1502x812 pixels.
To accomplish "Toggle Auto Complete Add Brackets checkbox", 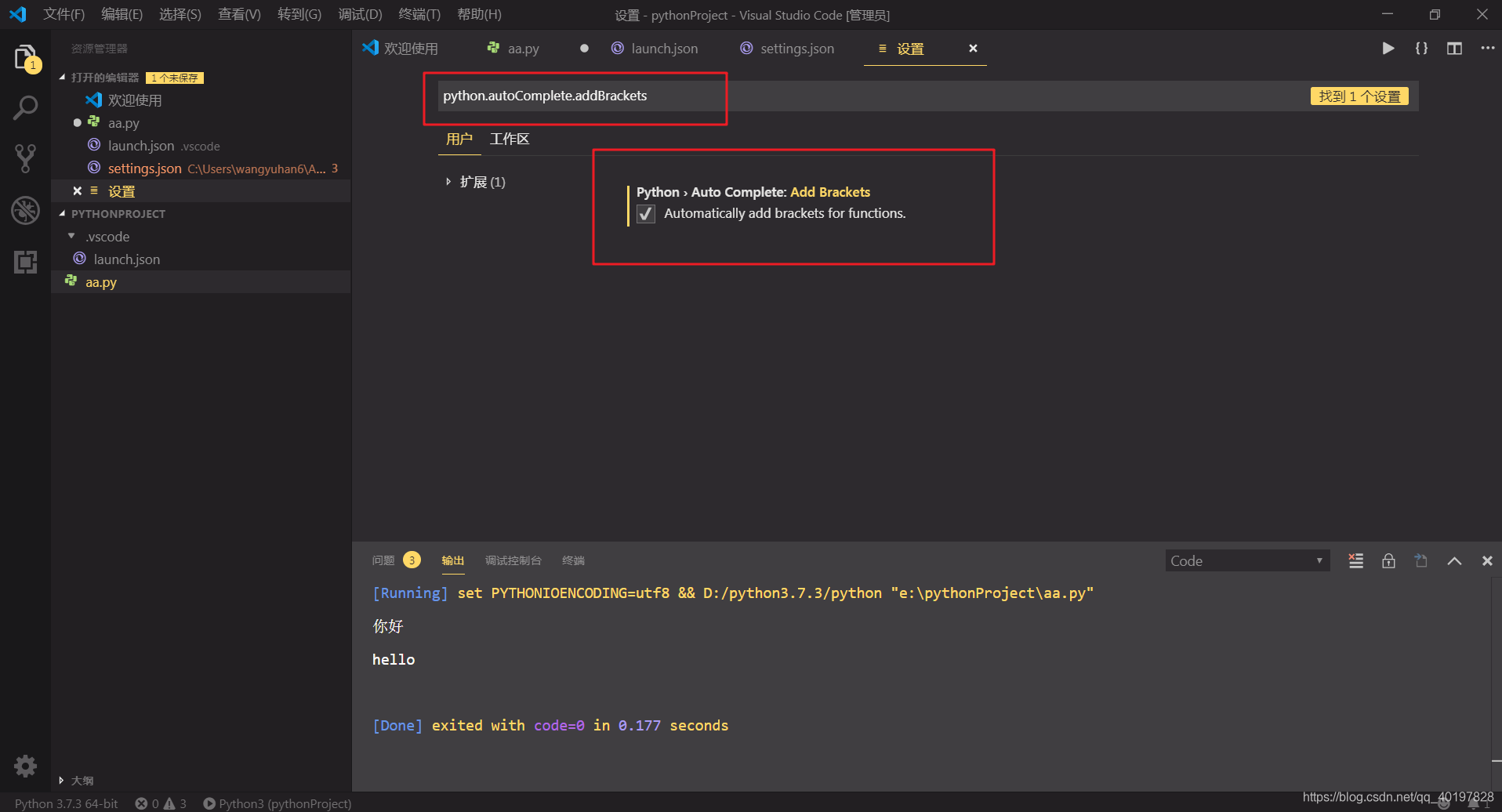I will pos(646,214).
